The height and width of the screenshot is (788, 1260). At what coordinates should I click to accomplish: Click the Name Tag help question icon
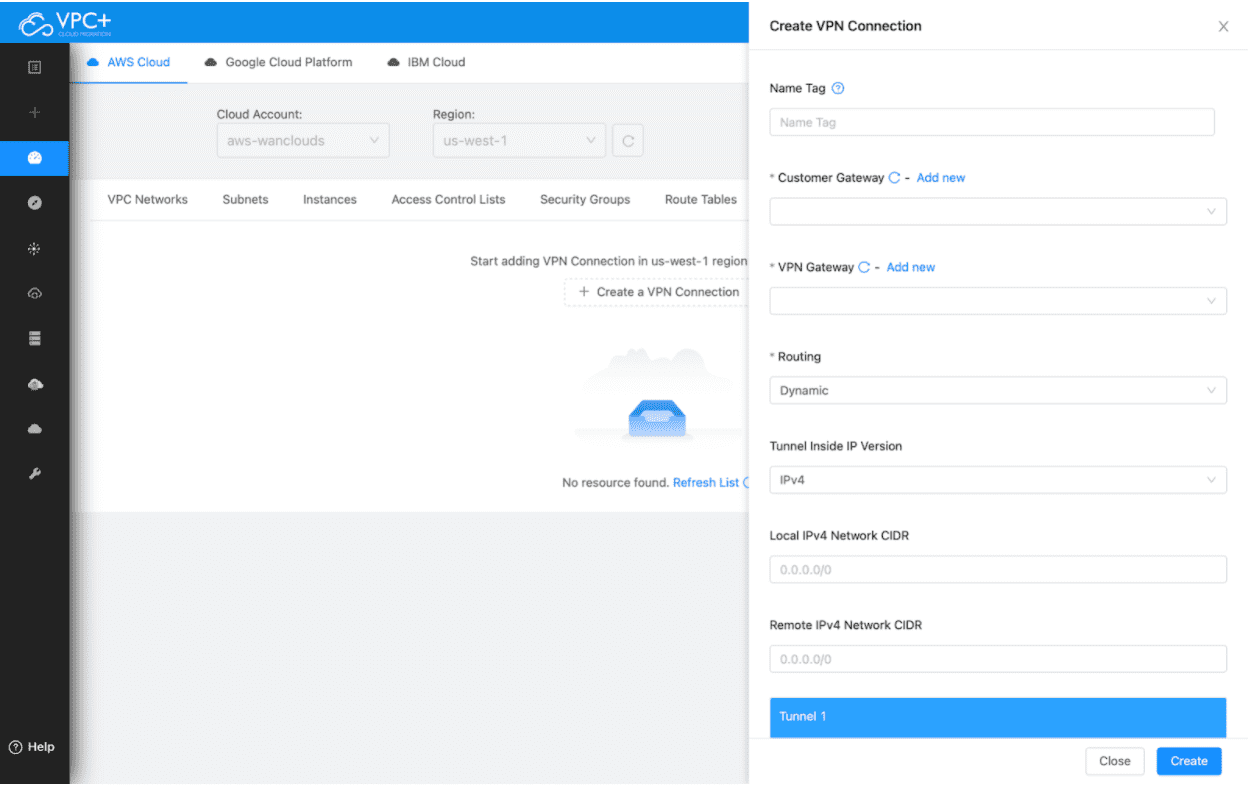pyautogui.click(x=838, y=88)
